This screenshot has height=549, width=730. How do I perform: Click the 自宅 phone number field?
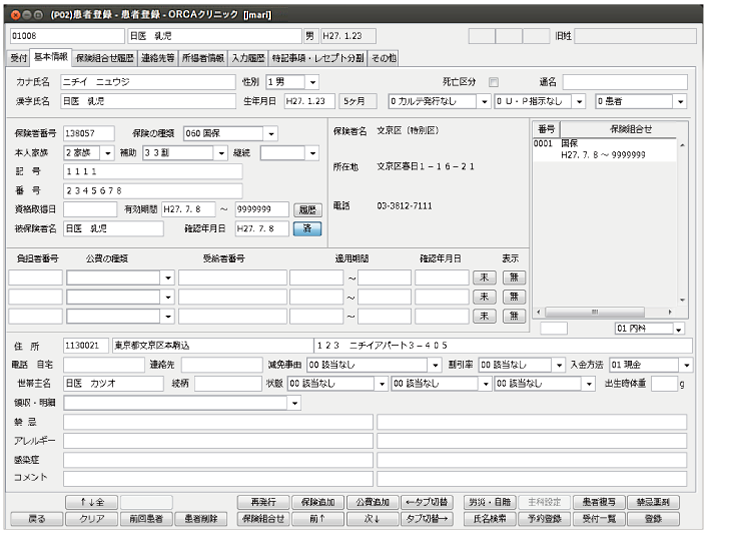(x=103, y=365)
